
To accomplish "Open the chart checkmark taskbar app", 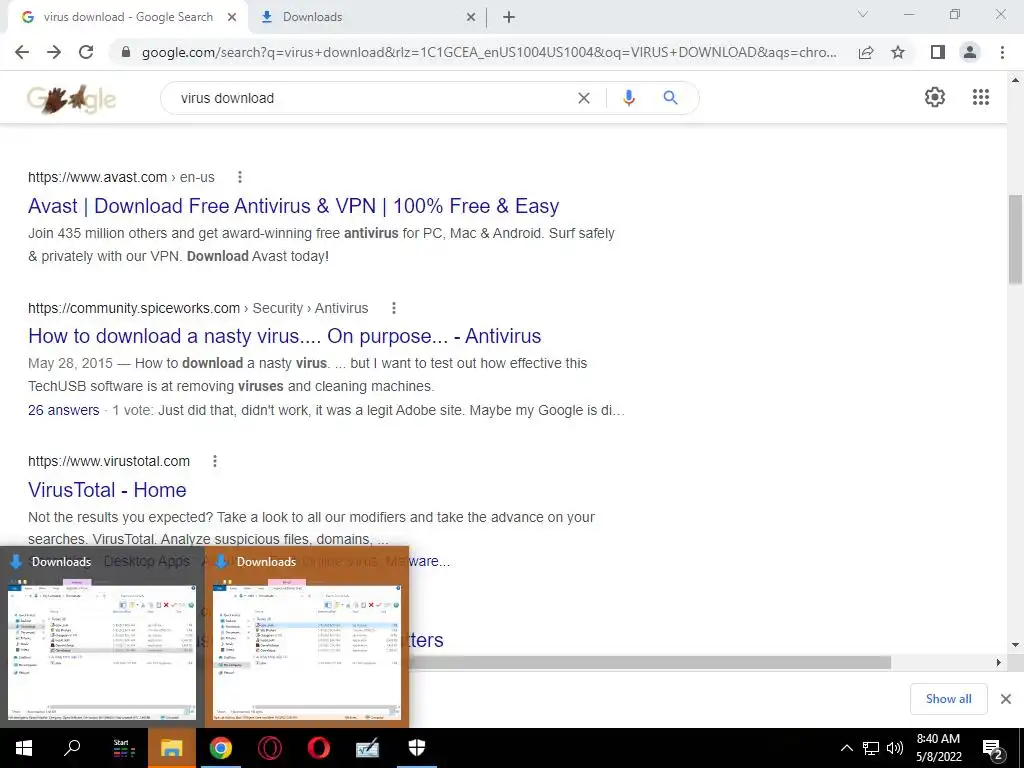I will pos(368,748).
